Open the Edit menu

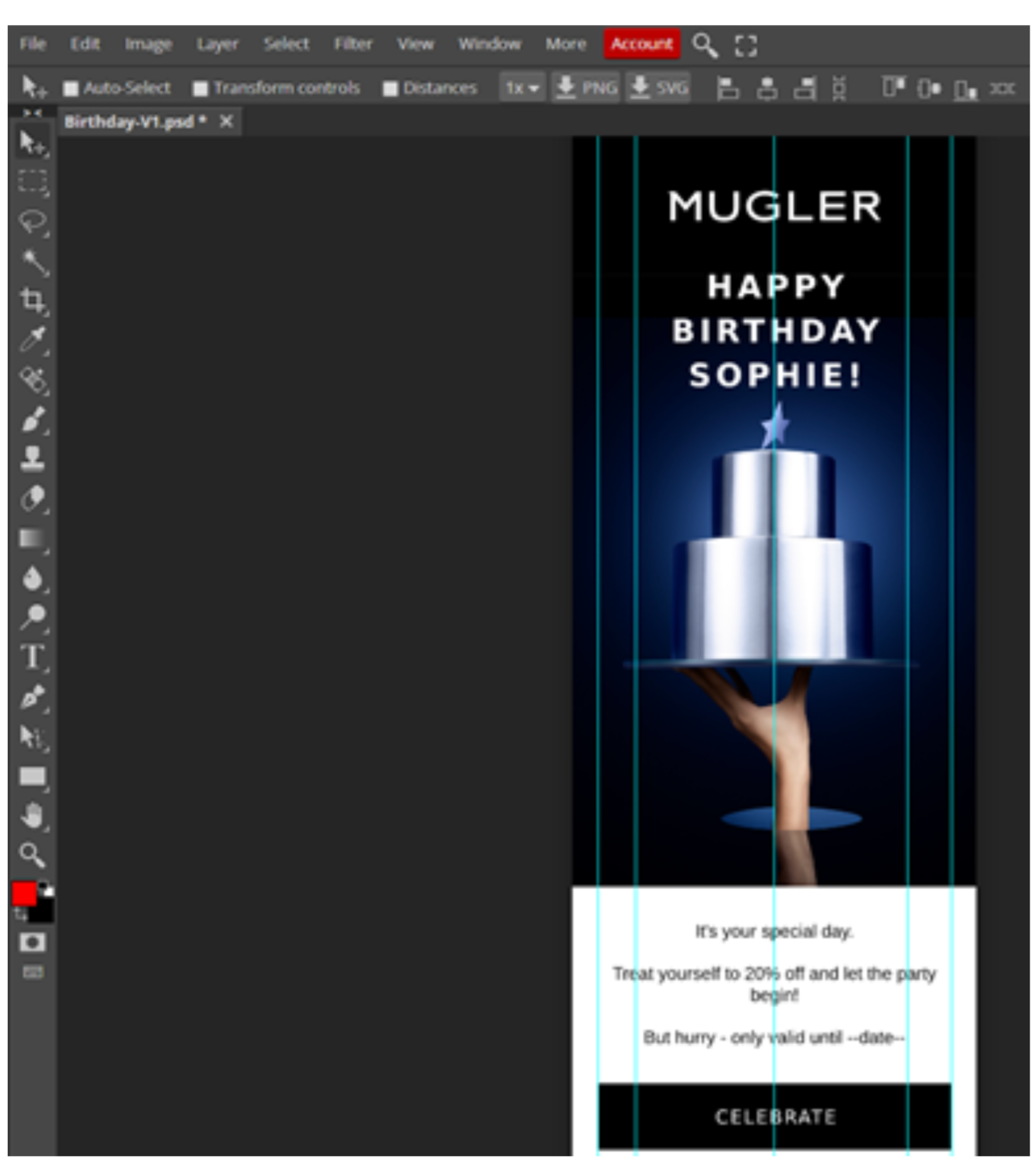point(85,44)
